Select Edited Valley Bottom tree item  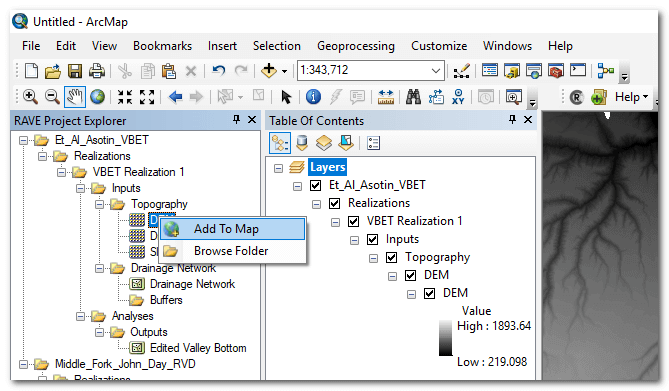tap(198, 348)
